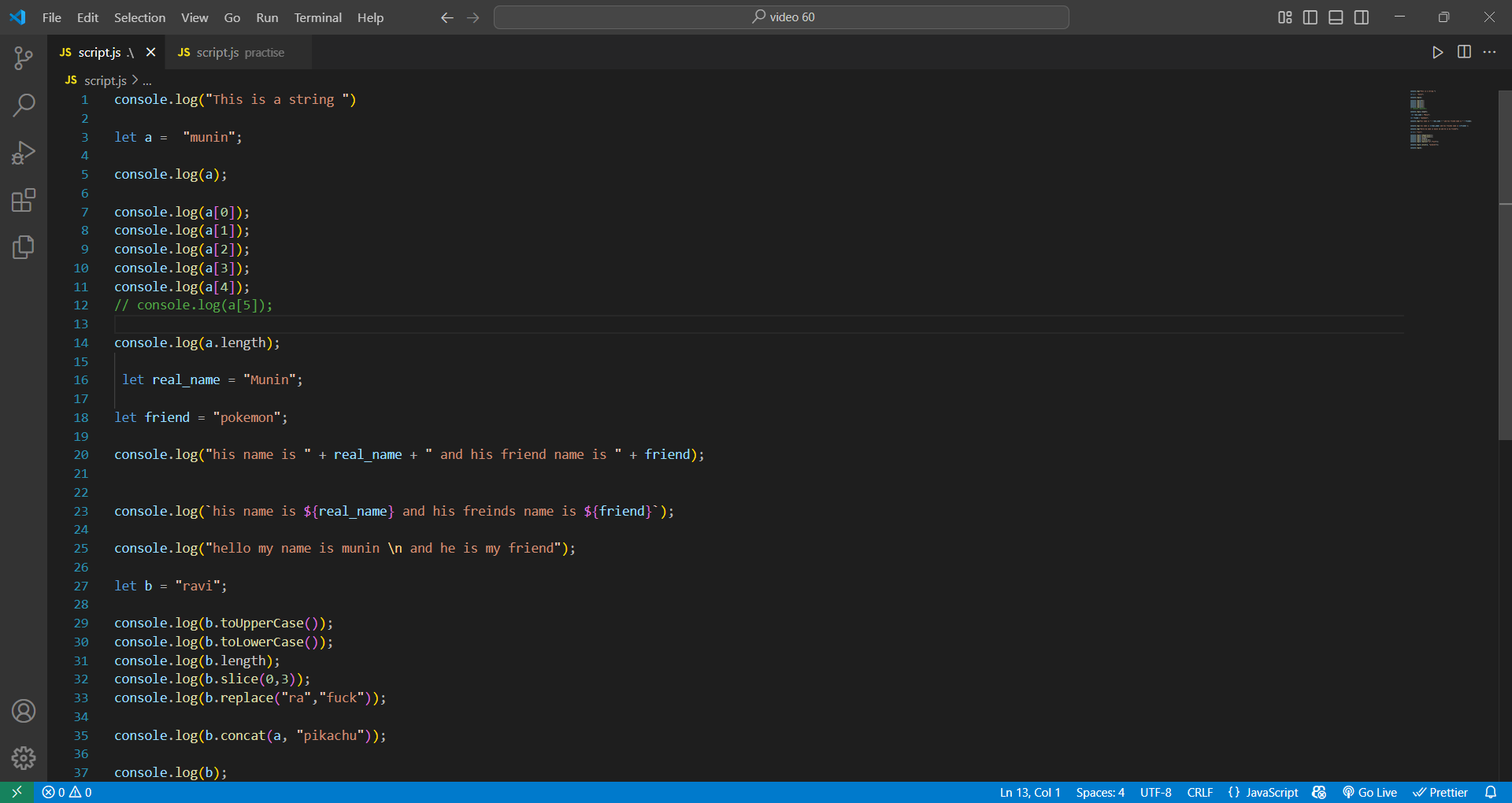
Task: Click the video 60 command search box
Action: click(781, 17)
